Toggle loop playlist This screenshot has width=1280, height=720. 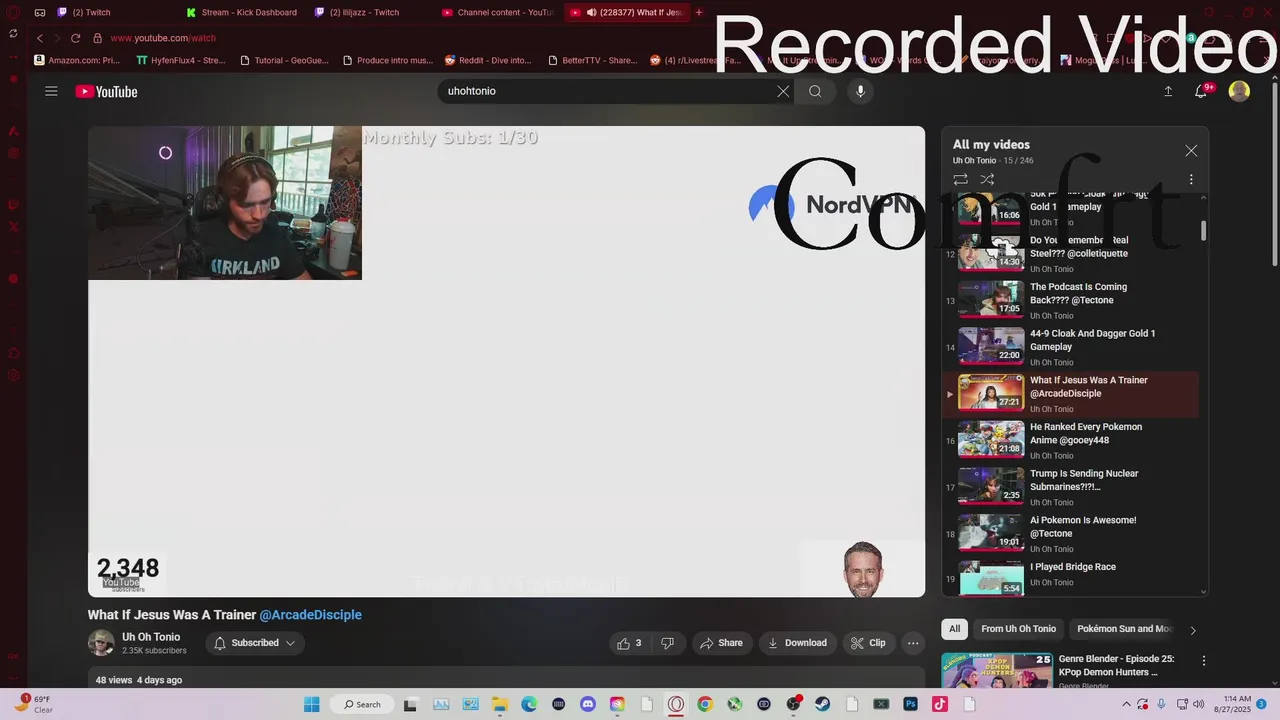coord(960,180)
